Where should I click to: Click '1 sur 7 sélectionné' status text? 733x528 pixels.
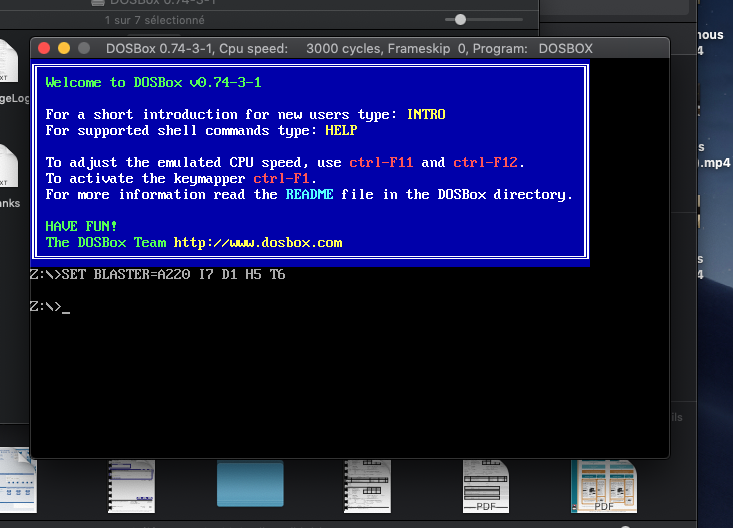coord(154,20)
